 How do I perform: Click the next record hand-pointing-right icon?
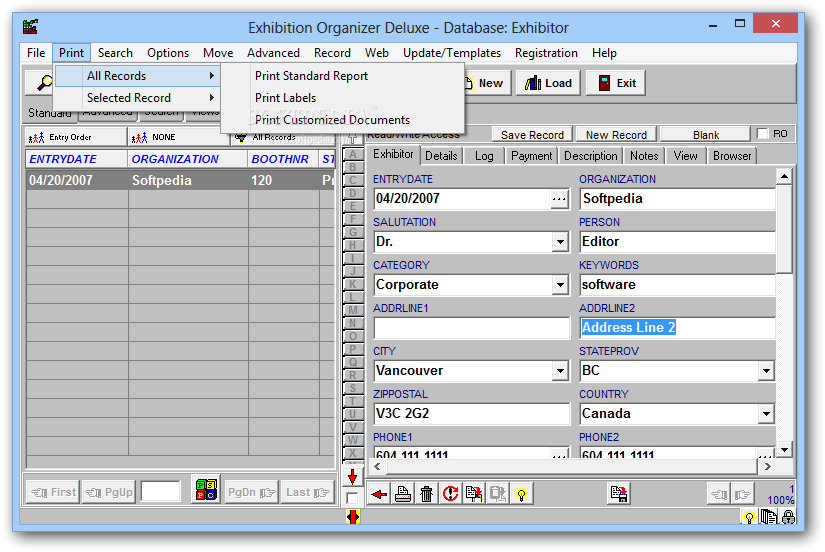tap(742, 494)
